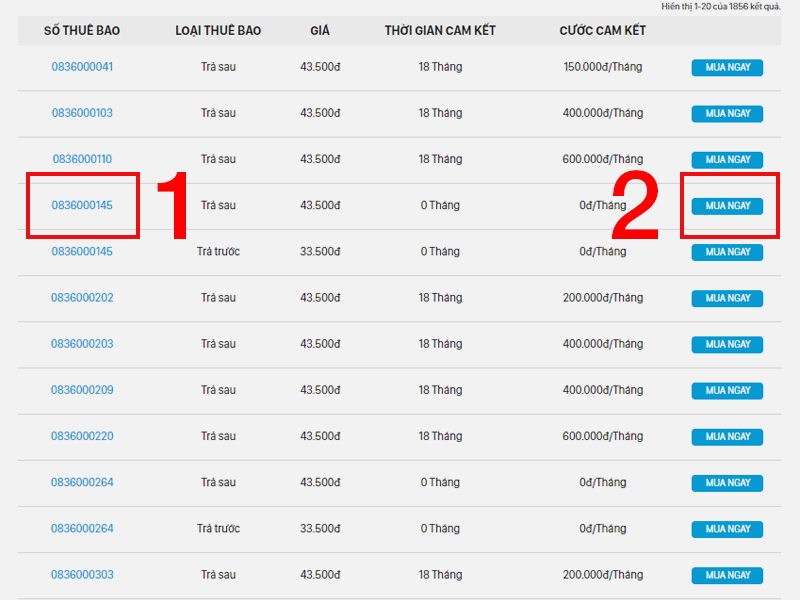
Task: Open phone number 0836000103 link
Action: (x=82, y=113)
